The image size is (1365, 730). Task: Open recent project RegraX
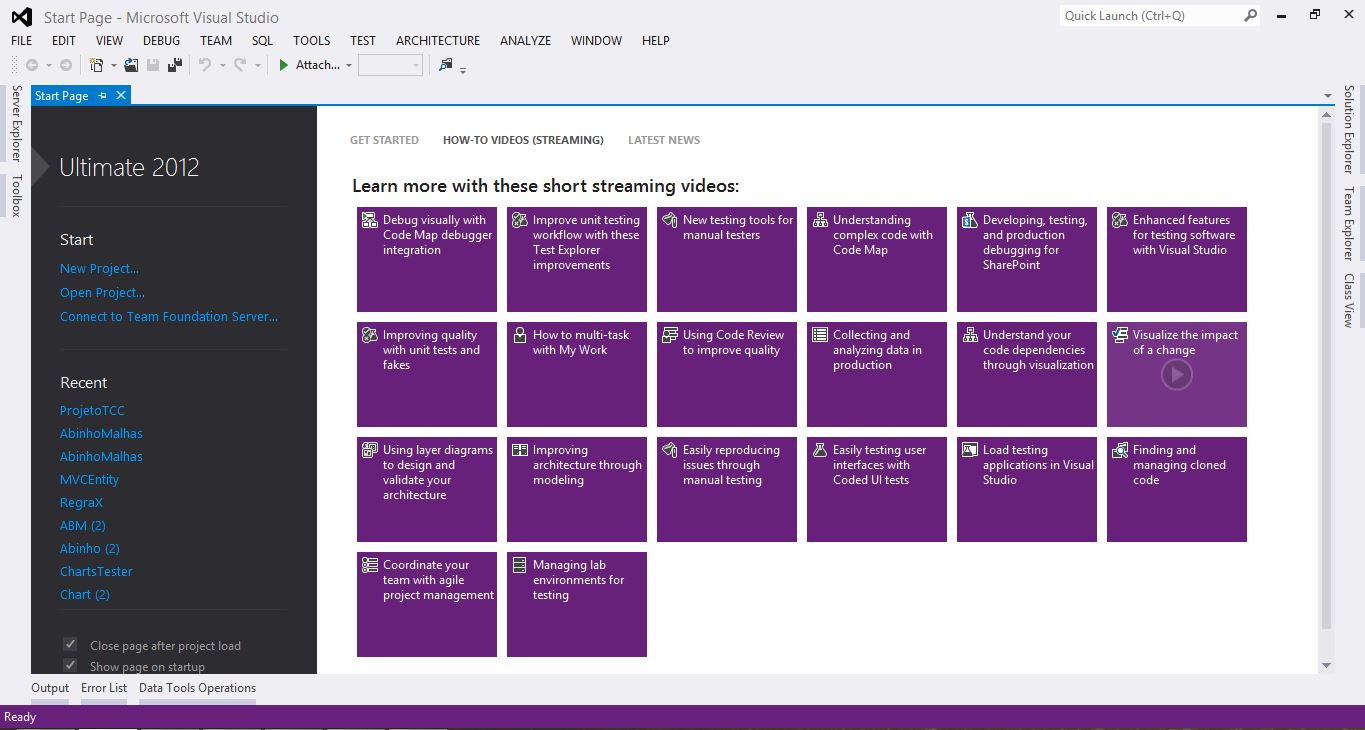[x=81, y=502]
